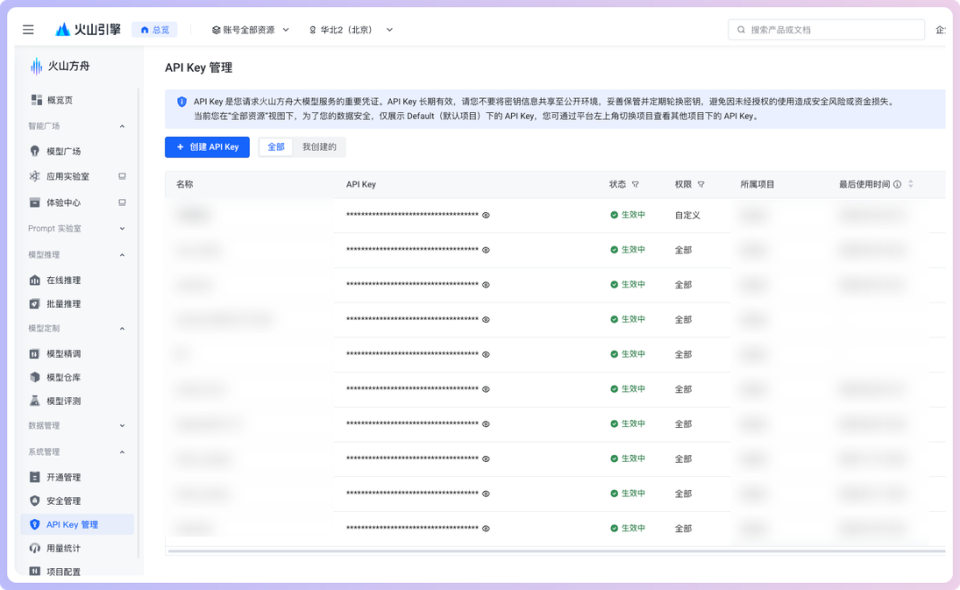Click the hamburger menu icon top left

27,28
